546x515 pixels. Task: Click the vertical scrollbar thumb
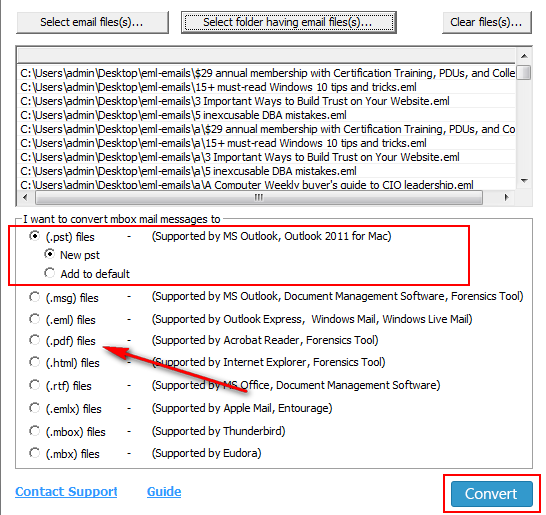click(x=524, y=72)
